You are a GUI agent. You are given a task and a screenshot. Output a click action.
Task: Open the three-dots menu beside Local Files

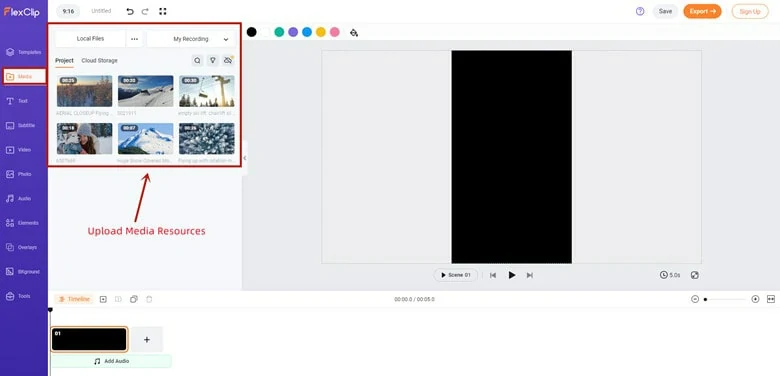pos(134,39)
